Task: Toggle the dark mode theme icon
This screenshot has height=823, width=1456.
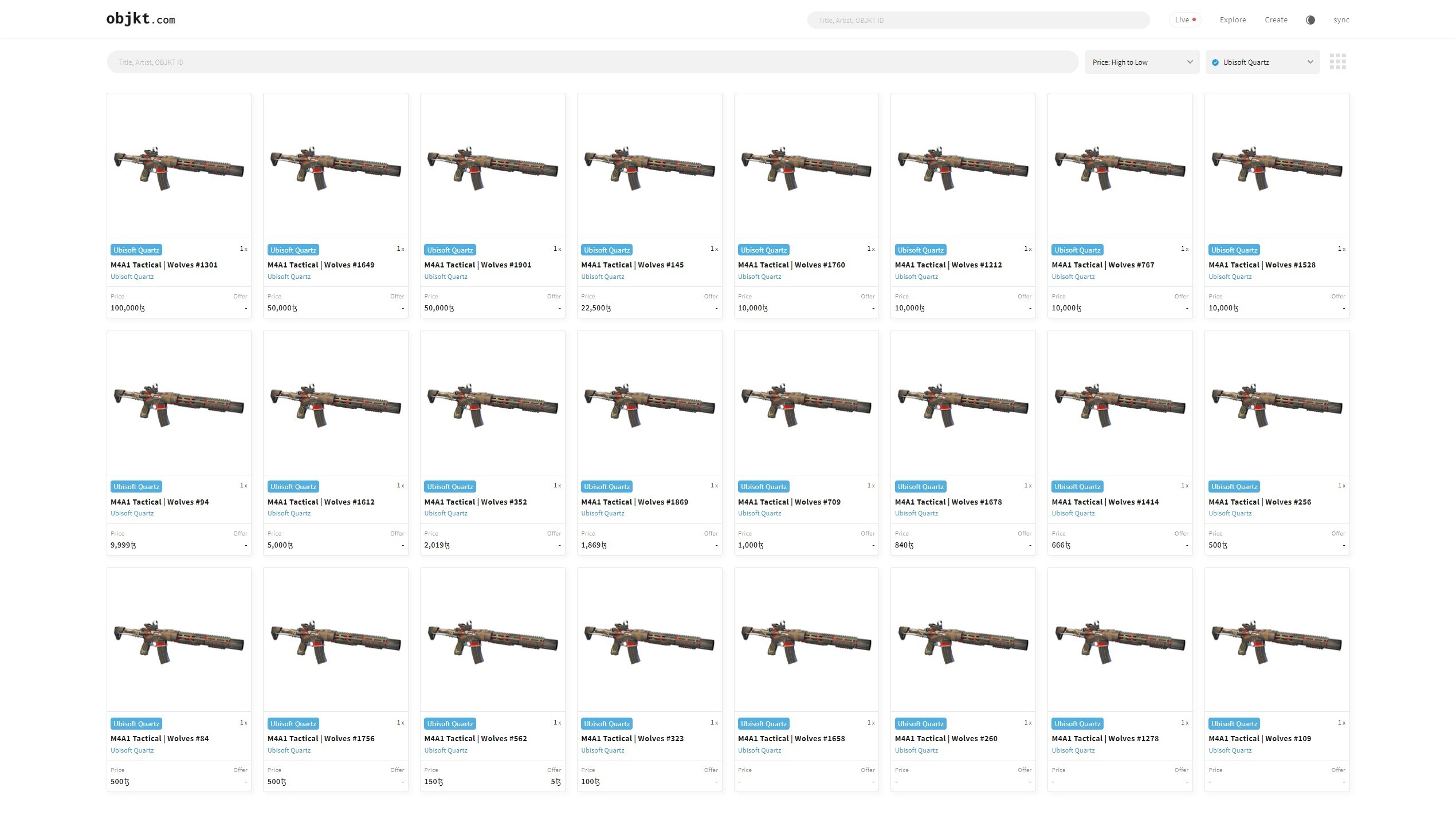Action: click(1310, 20)
